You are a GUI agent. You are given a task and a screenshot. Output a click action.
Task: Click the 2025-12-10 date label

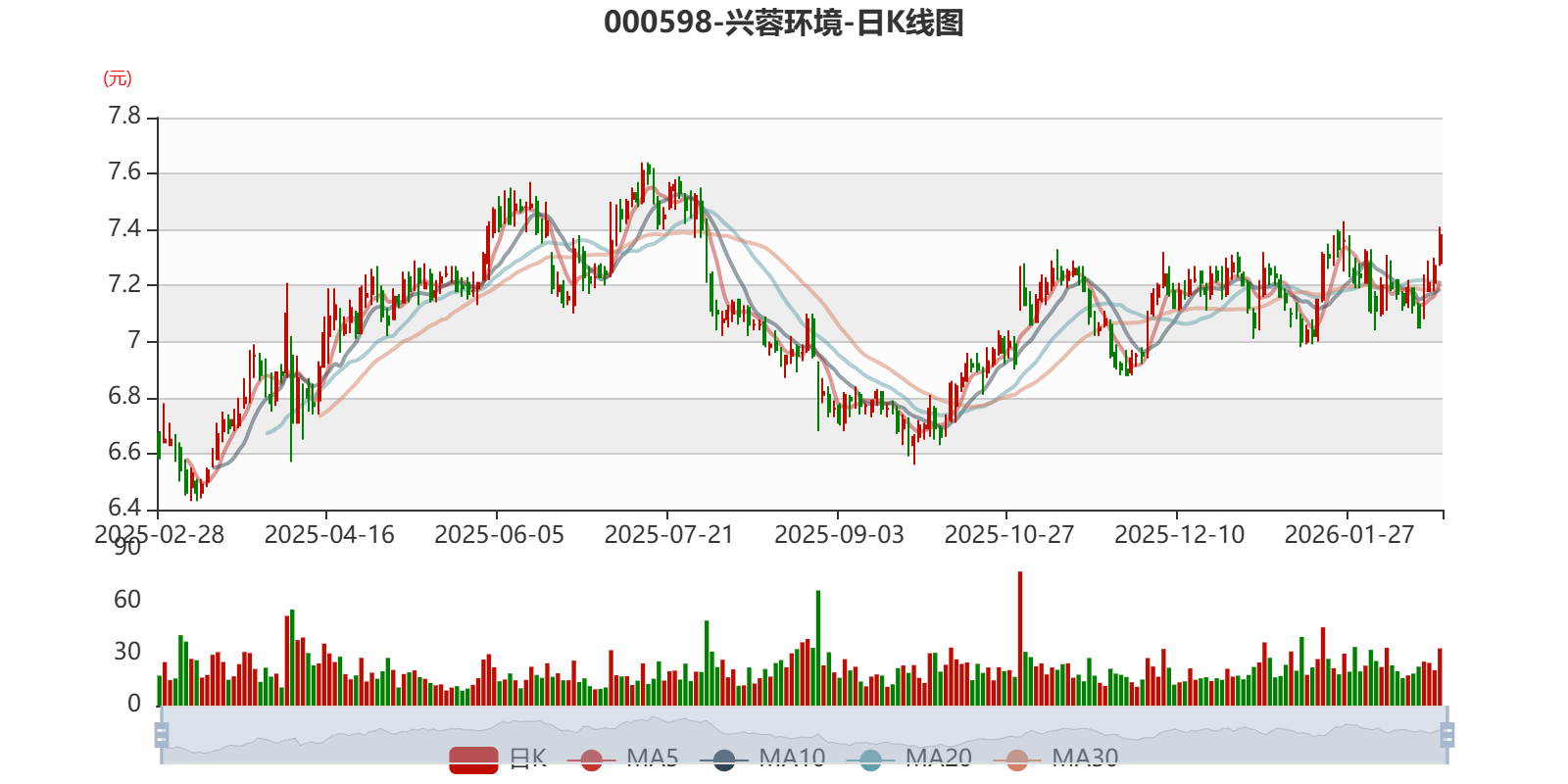(x=1179, y=535)
